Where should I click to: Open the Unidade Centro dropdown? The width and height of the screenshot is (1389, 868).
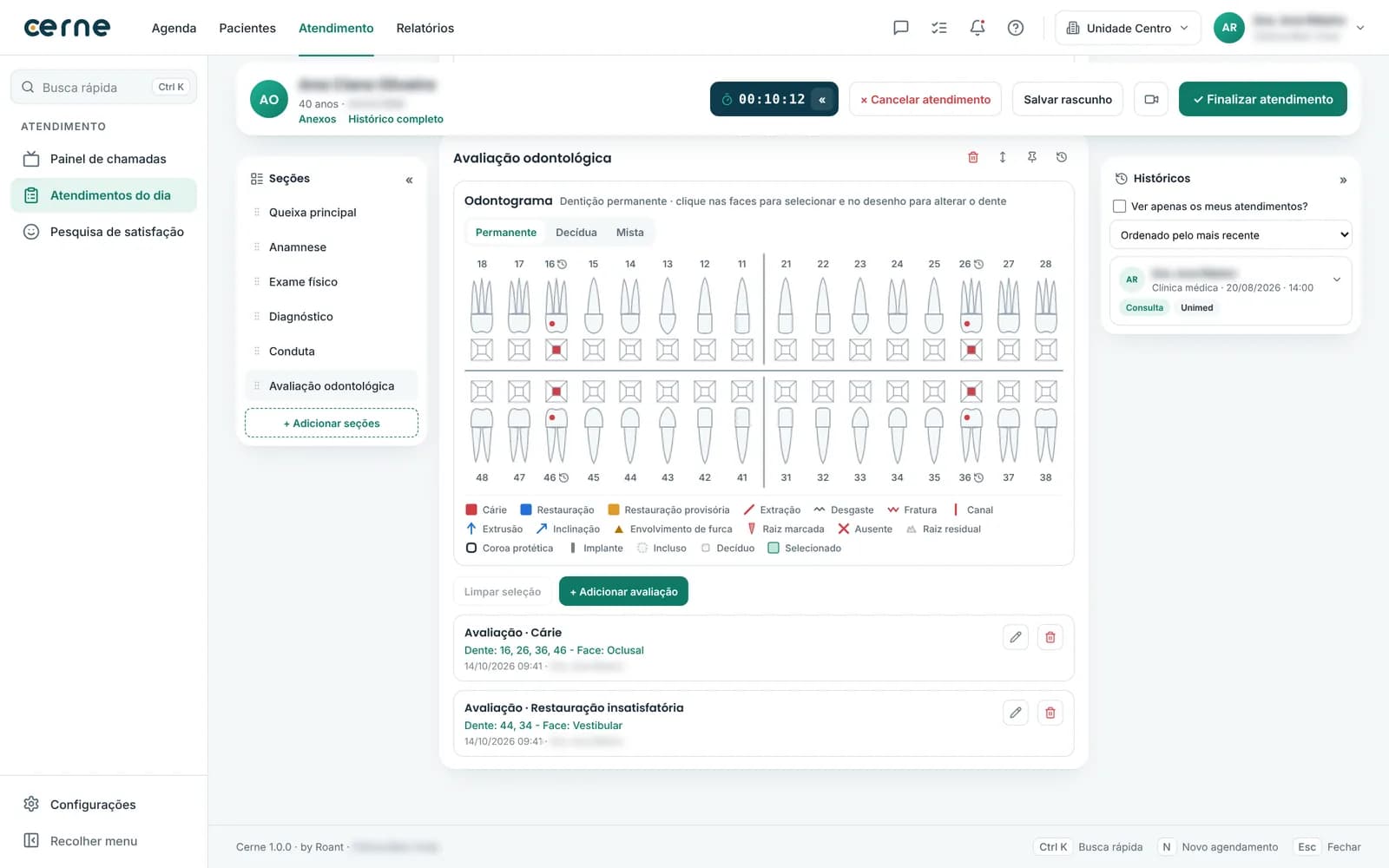pos(1128,28)
